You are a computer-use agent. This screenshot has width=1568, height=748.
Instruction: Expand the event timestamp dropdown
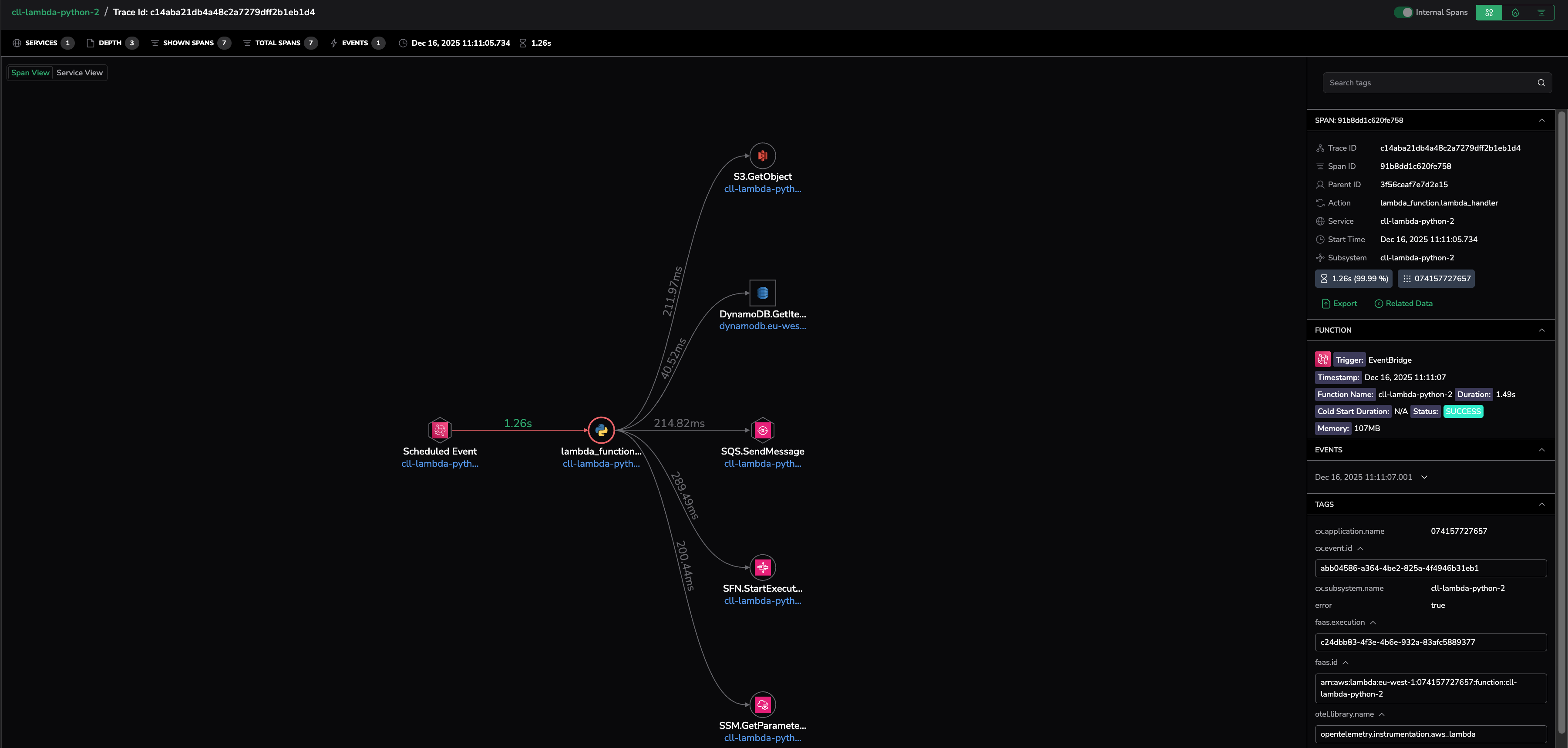point(1424,477)
